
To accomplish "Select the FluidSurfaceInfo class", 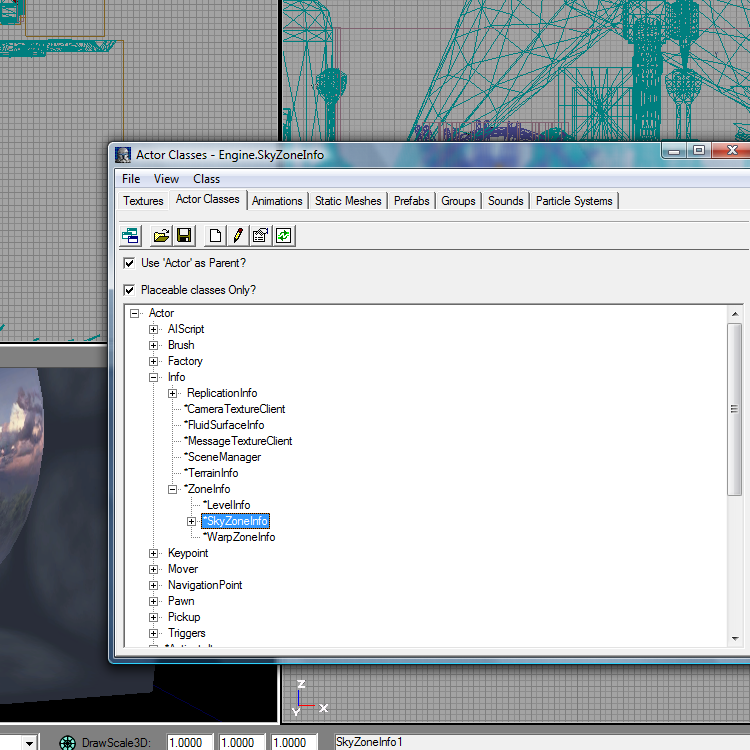I will (224, 425).
